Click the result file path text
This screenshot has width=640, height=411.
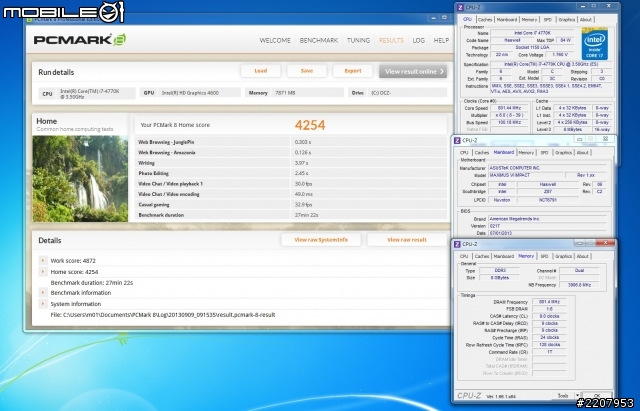(163, 315)
